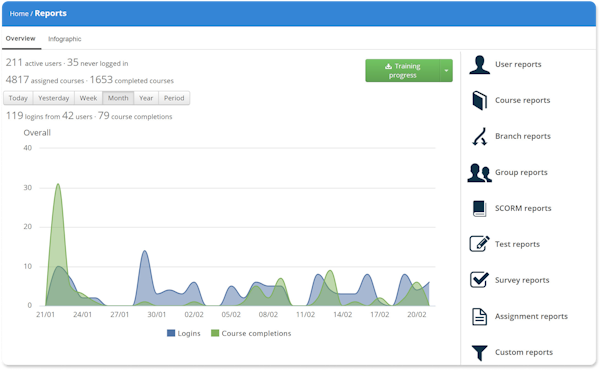The image size is (600, 370).
Task: Click the '211 active users' statistic
Action: pos(34,62)
